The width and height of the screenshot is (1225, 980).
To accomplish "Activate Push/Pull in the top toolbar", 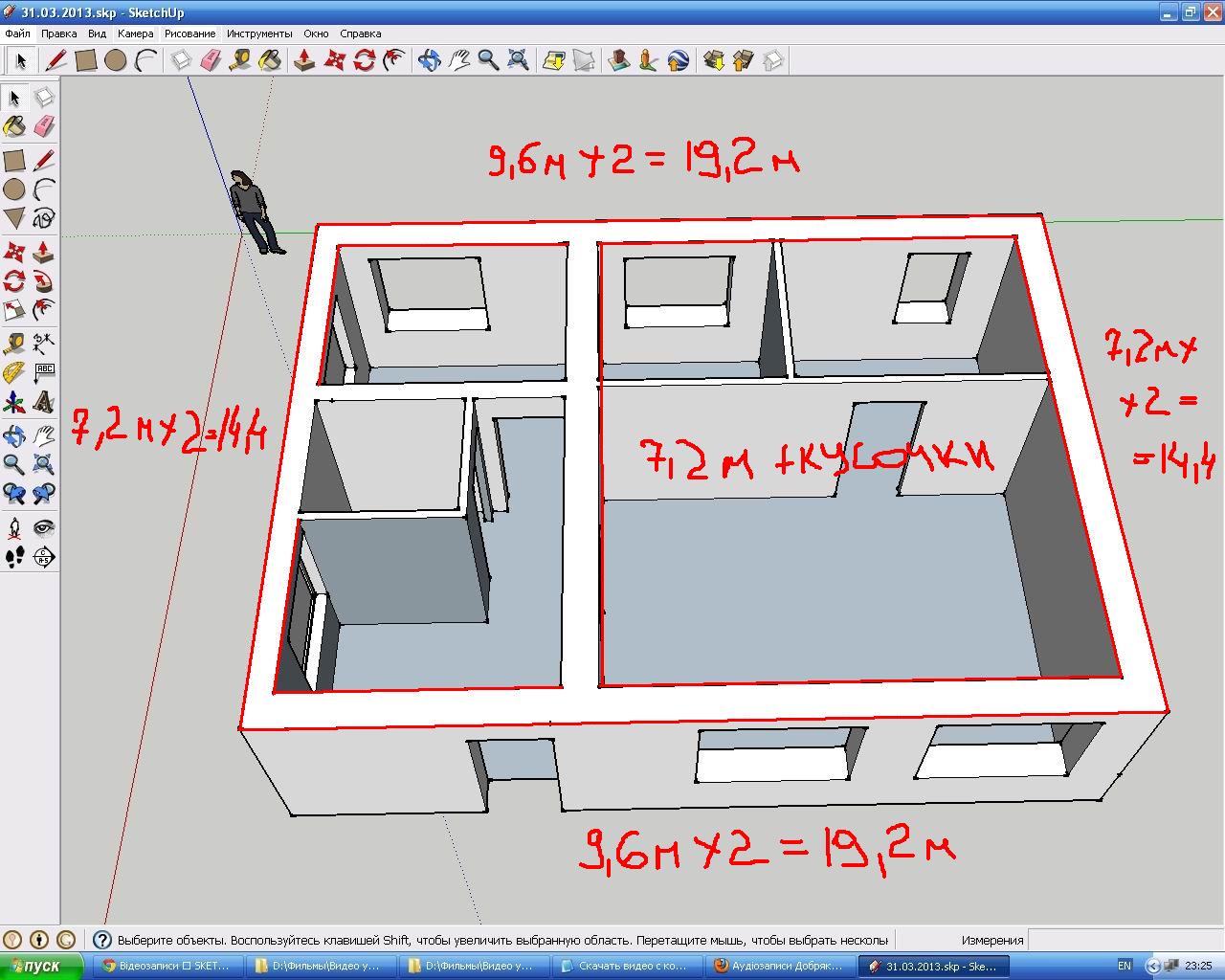I will [304, 61].
